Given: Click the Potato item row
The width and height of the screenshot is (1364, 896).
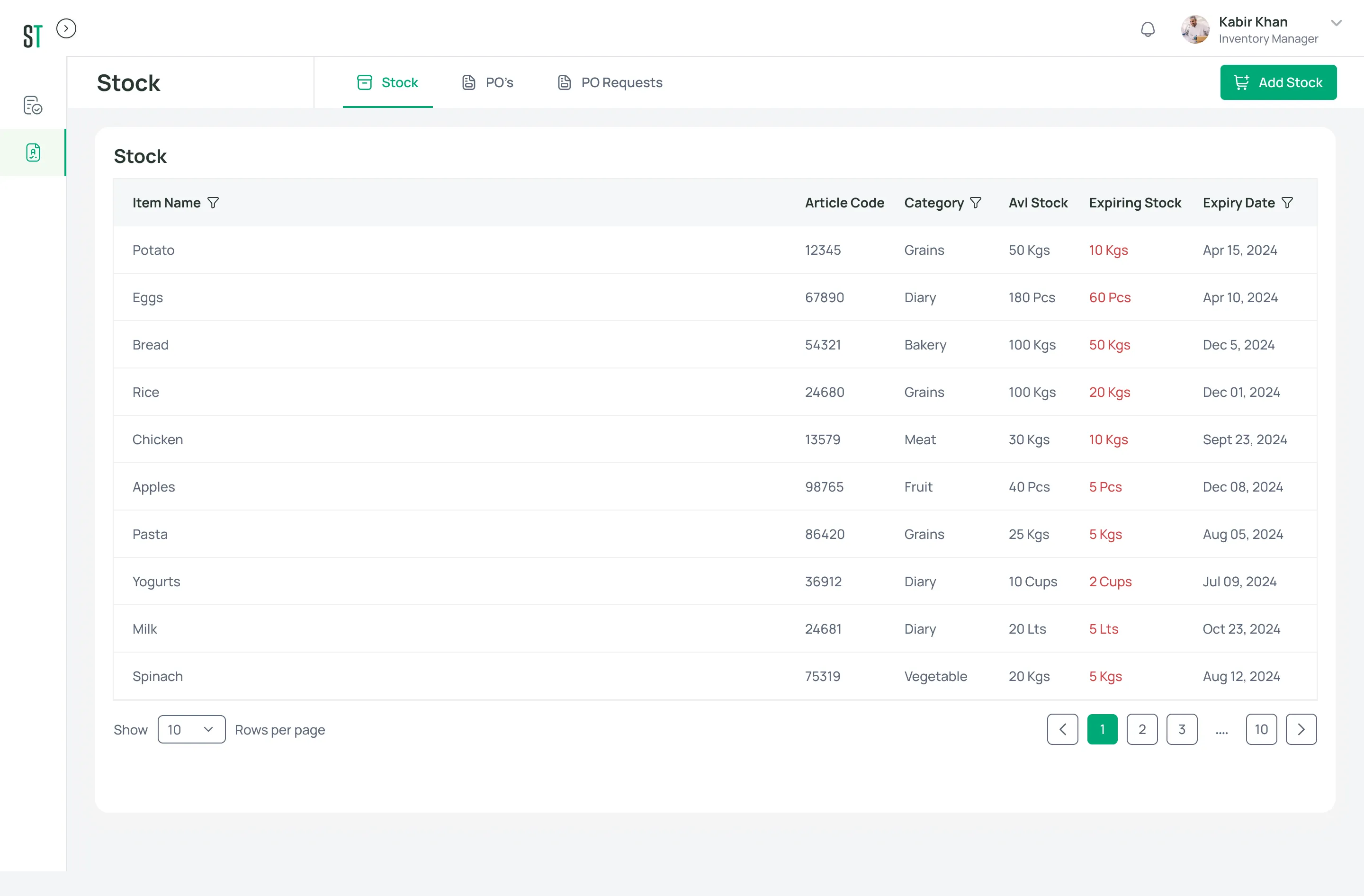Looking at the screenshot, I should [715, 250].
